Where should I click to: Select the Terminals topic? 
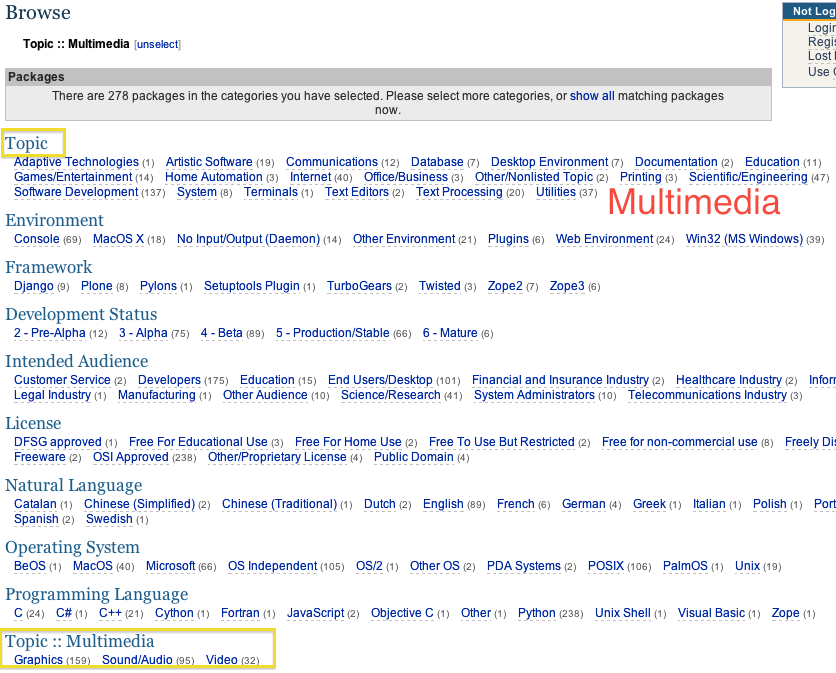coord(271,192)
